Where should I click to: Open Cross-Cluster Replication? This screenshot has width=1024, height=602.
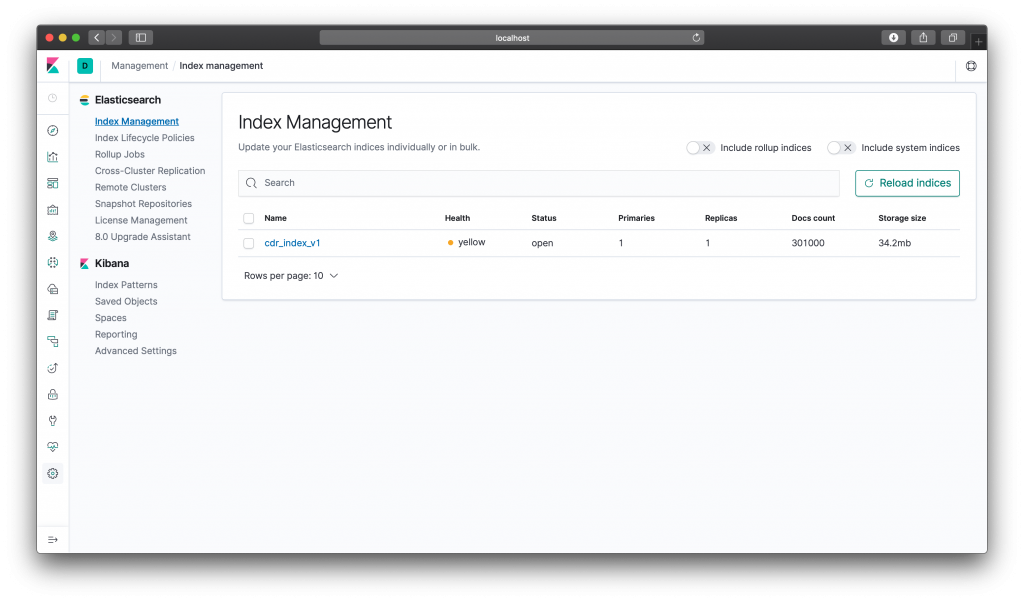(150, 170)
